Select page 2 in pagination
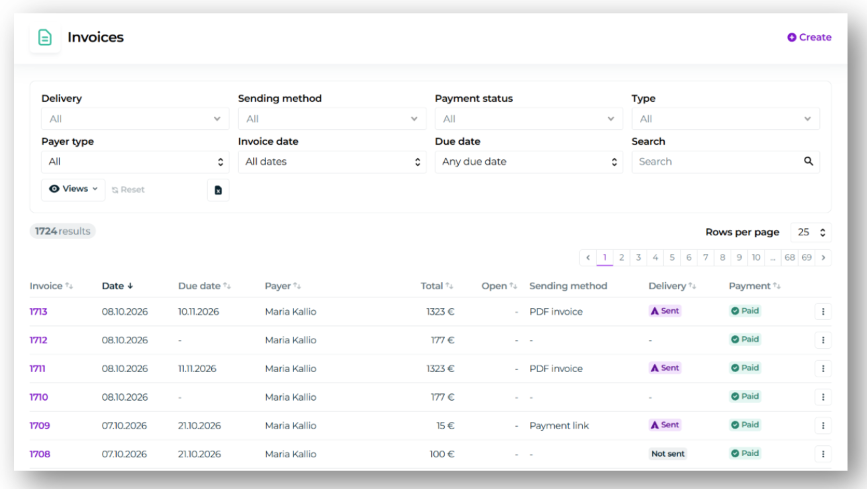867x489 pixels. coord(621,257)
